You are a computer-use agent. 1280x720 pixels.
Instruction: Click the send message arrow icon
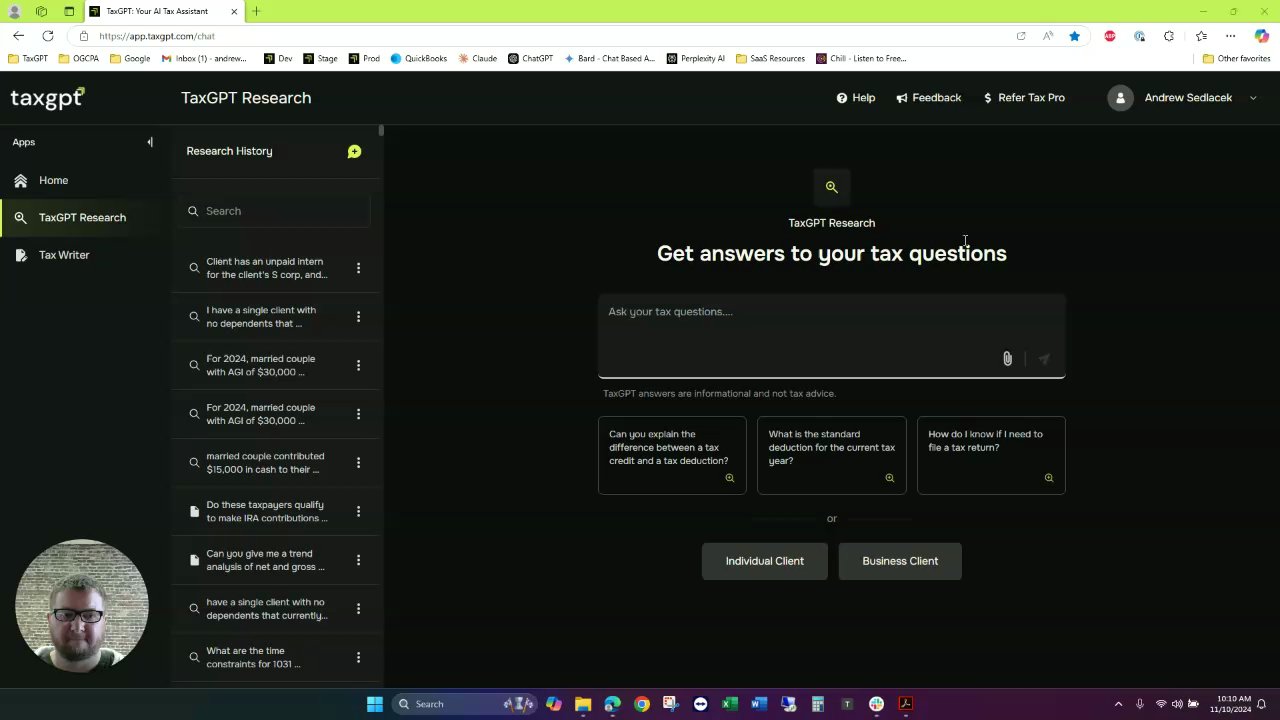click(x=1044, y=359)
